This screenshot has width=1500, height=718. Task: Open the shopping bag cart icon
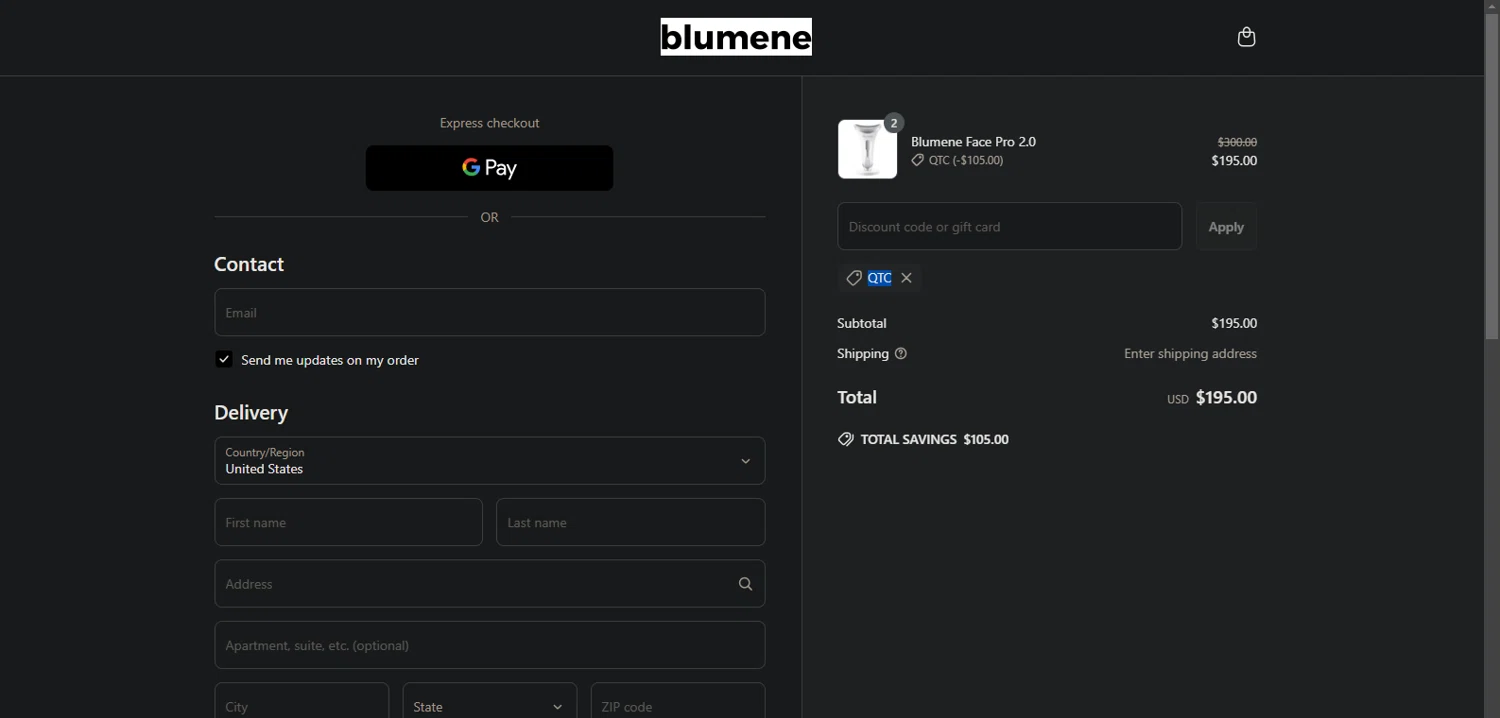click(x=1246, y=37)
